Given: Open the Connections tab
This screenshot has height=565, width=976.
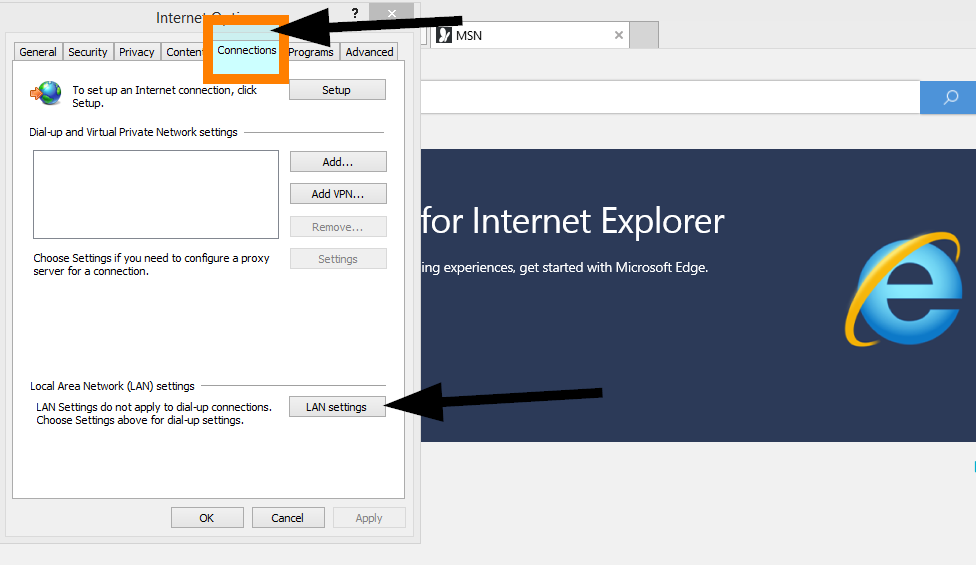Looking at the screenshot, I should coord(246,50).
